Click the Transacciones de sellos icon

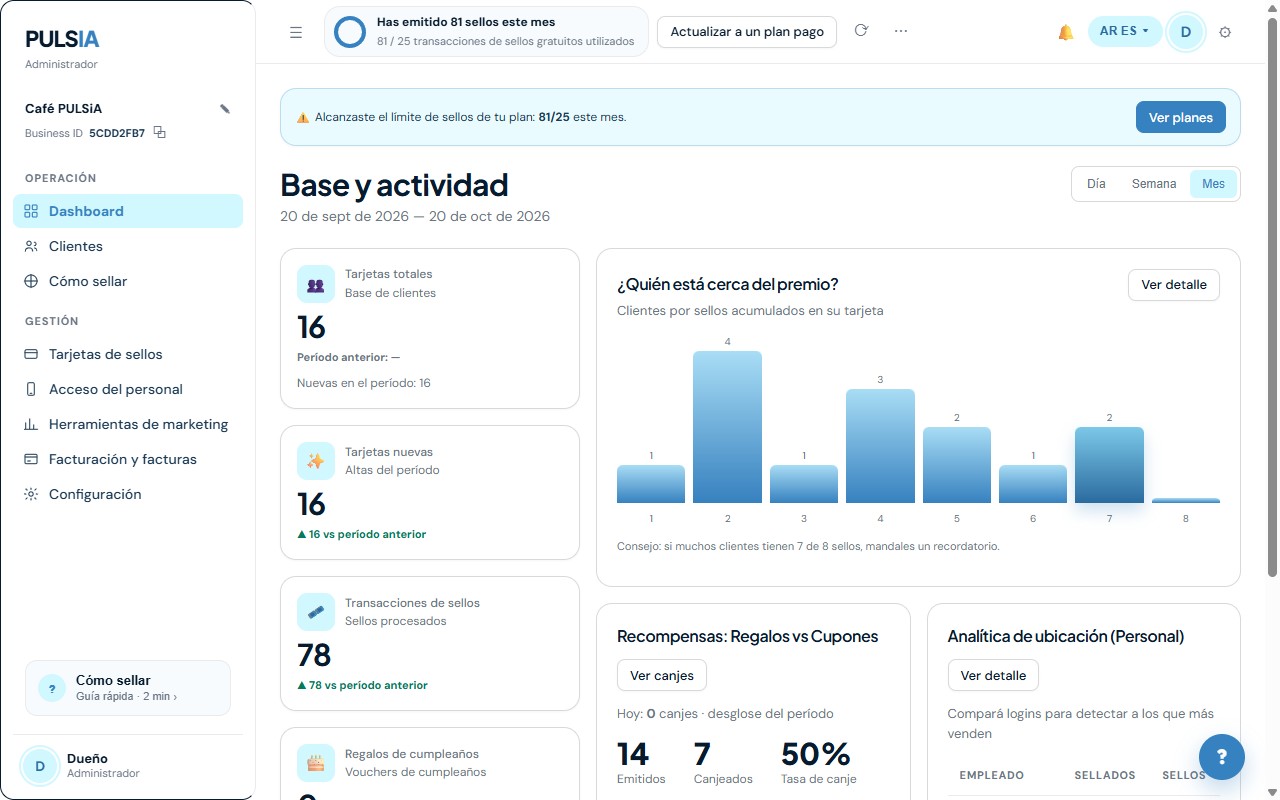click(x=316, y=612)
